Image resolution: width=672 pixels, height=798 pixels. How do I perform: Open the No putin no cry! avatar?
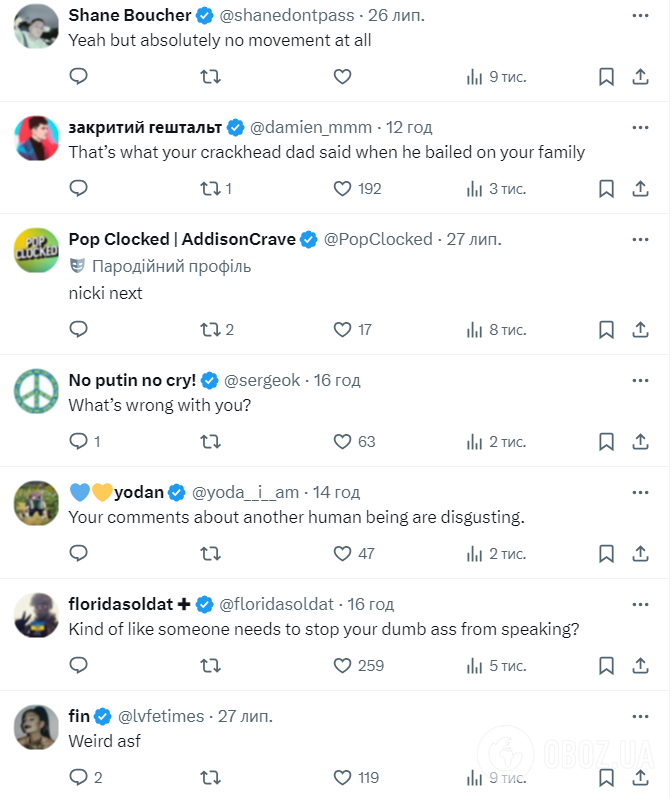(37, 391)
